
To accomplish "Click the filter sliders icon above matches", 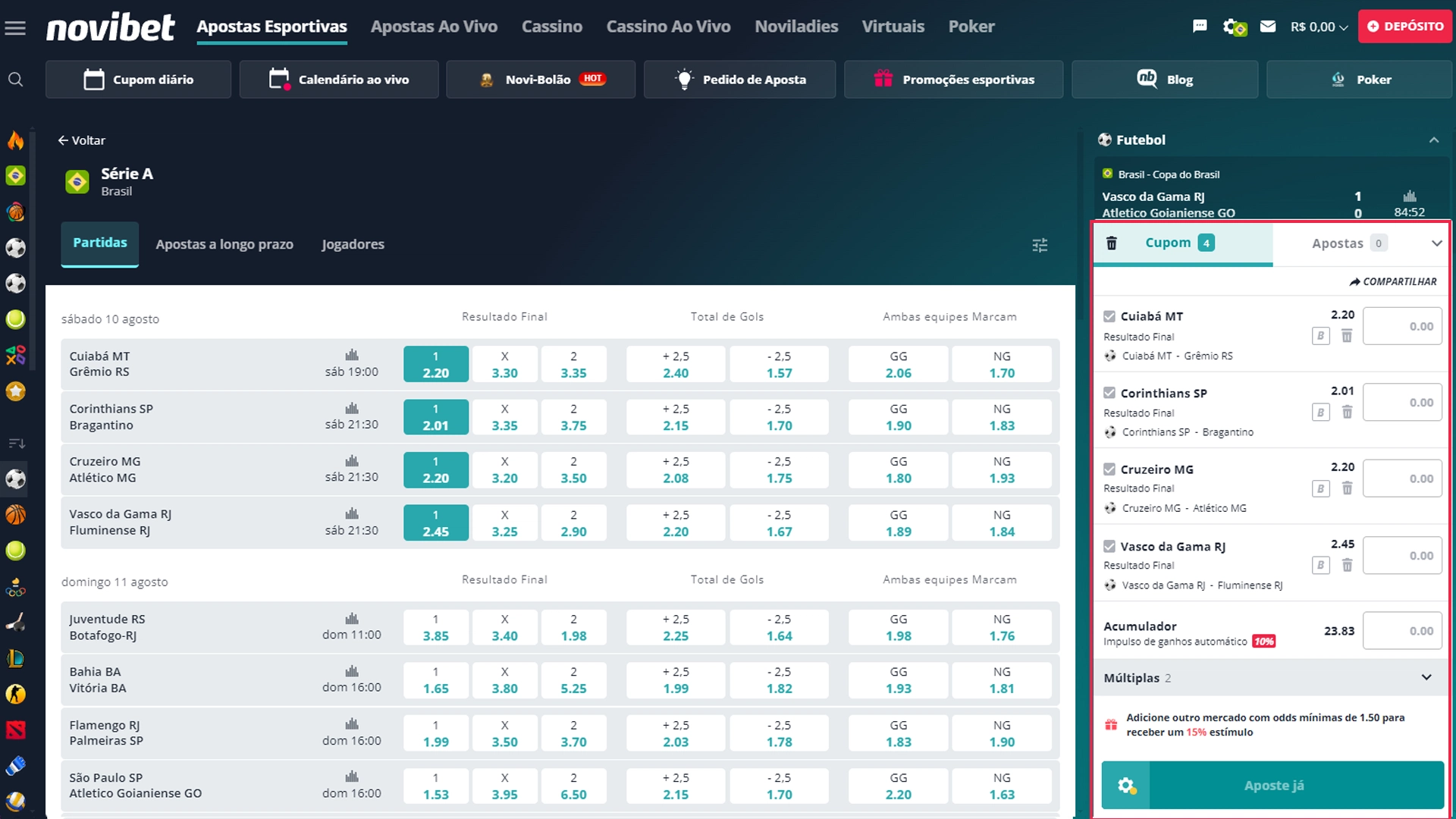I will (x=1040, y=245).
